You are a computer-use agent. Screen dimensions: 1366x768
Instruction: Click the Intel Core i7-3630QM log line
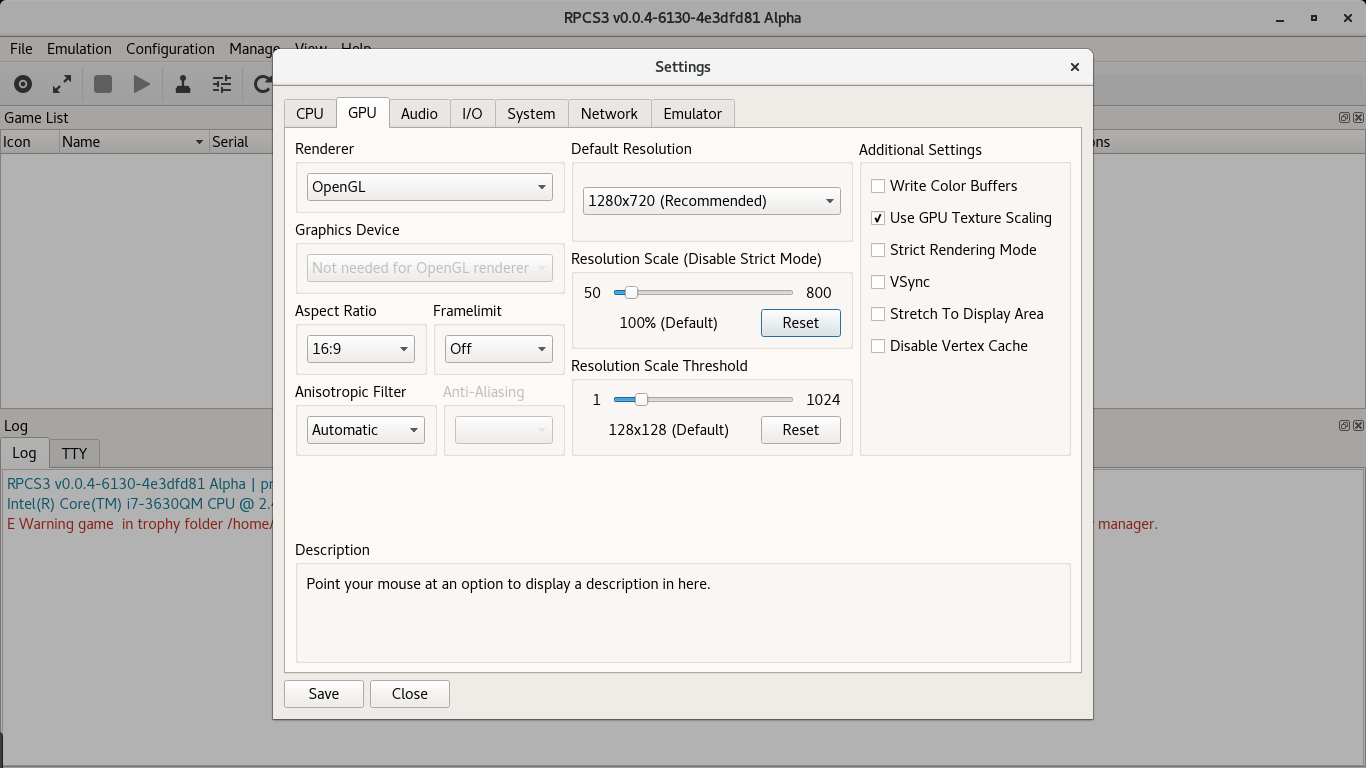point(140,504)
